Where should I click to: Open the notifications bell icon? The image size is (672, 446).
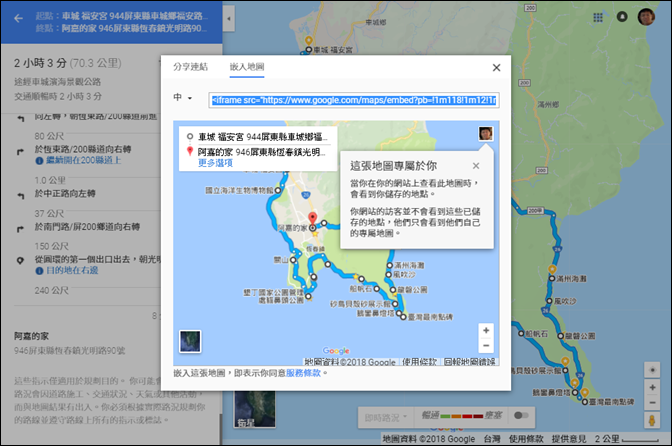click(x=622, y=17)
